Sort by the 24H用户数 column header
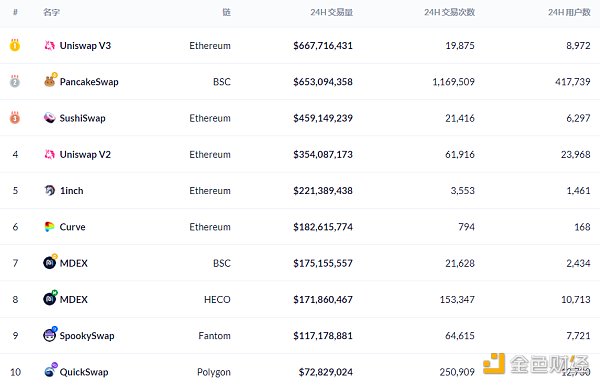 [569, 12]
